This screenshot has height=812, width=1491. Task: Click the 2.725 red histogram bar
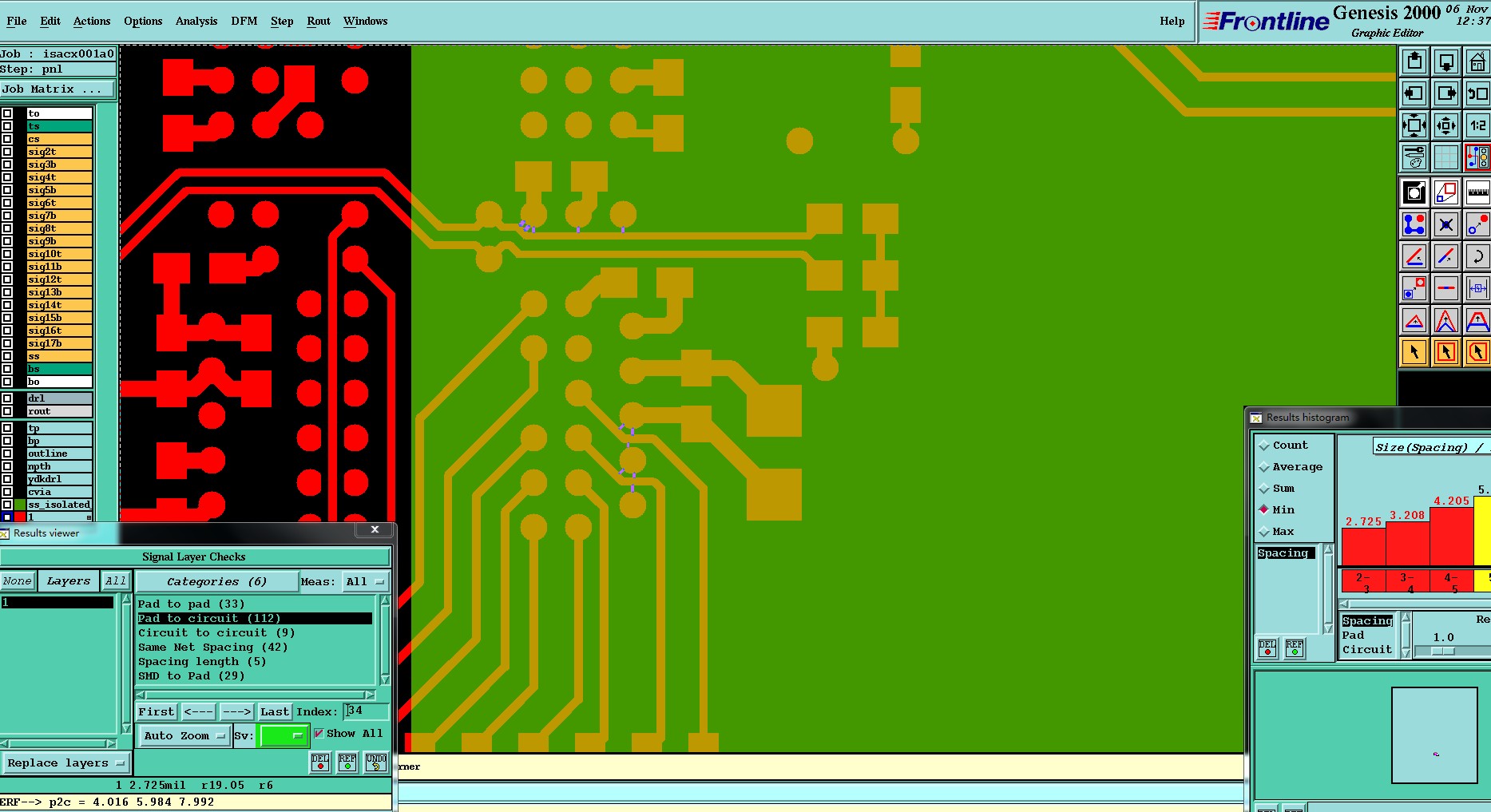coord(1363,547)
